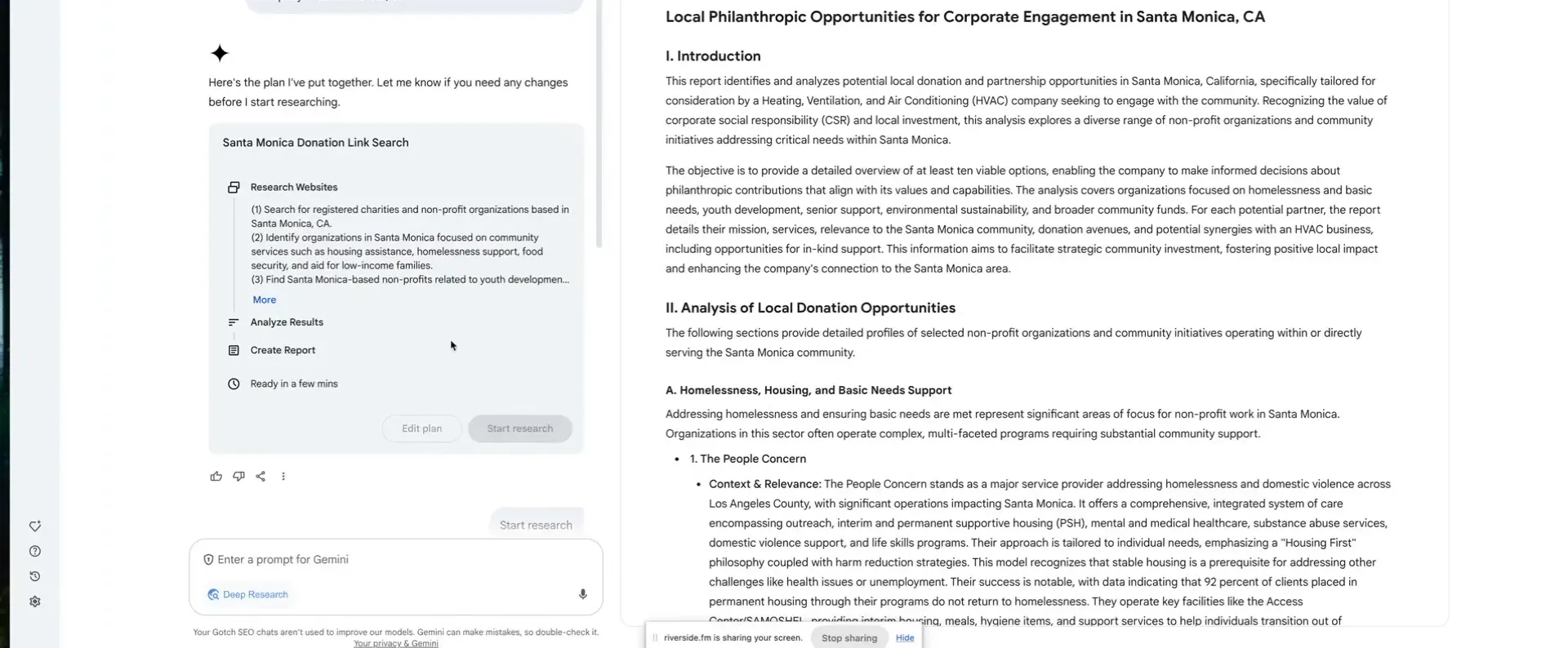1568x648 pixels.
Task: Click the thumbs down feedback icon
Action: [x=238, y=477]
